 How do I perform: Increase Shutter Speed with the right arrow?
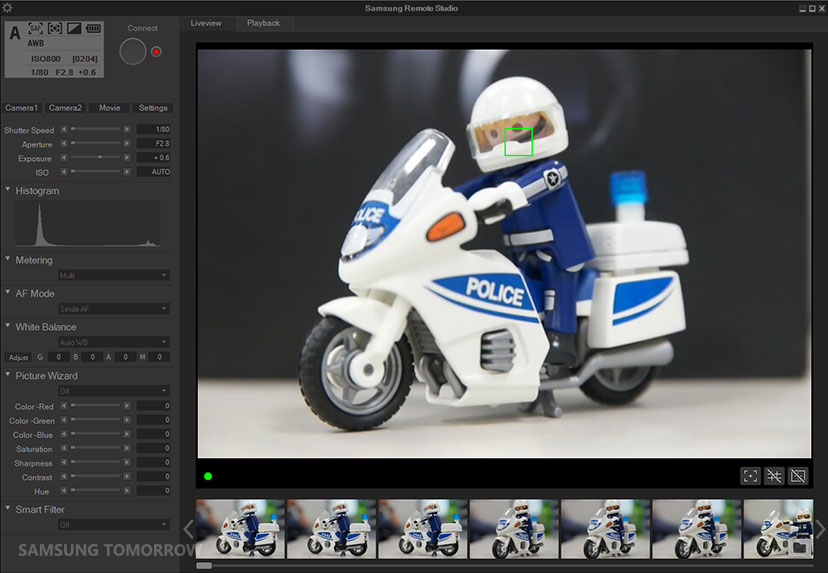click(127, 130)
